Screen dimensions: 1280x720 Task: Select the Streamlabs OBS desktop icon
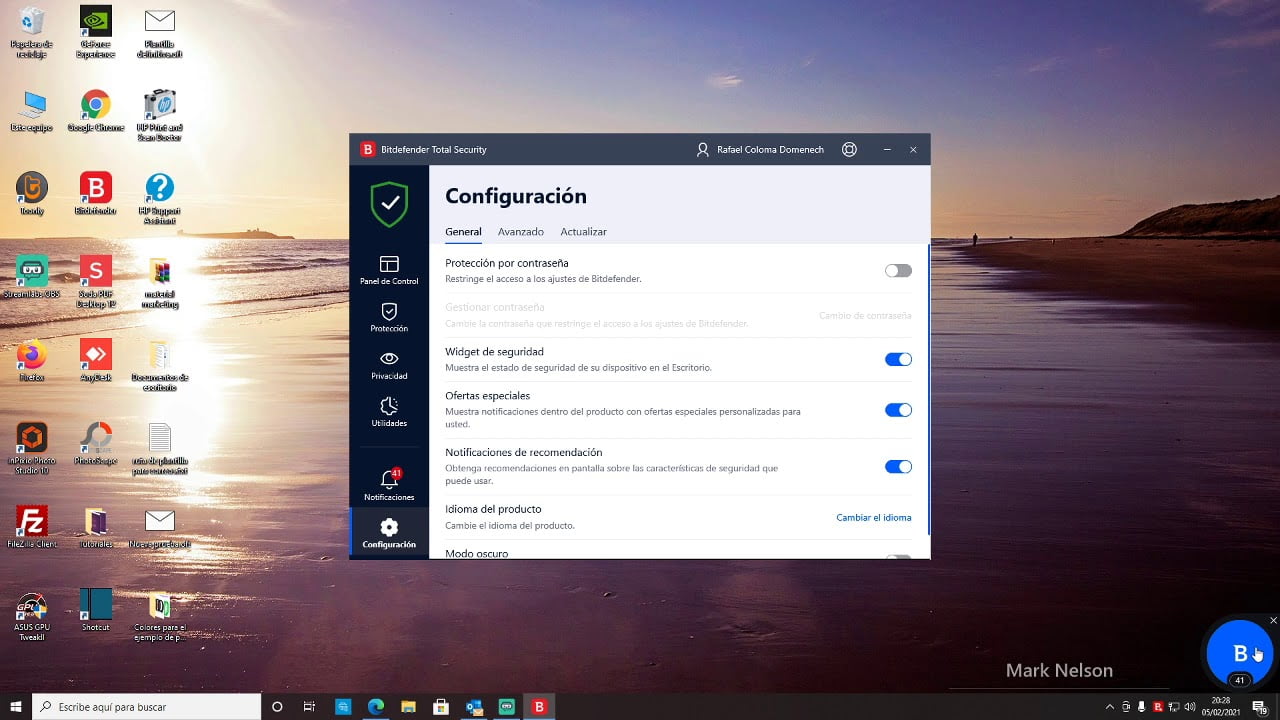click(x=31, y=277)
